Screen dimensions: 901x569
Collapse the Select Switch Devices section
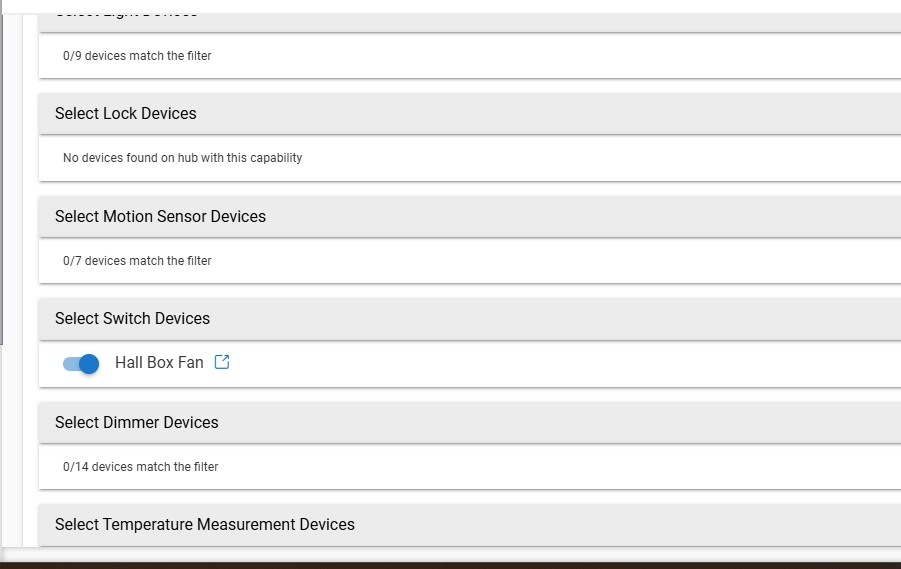coord(470,318)
